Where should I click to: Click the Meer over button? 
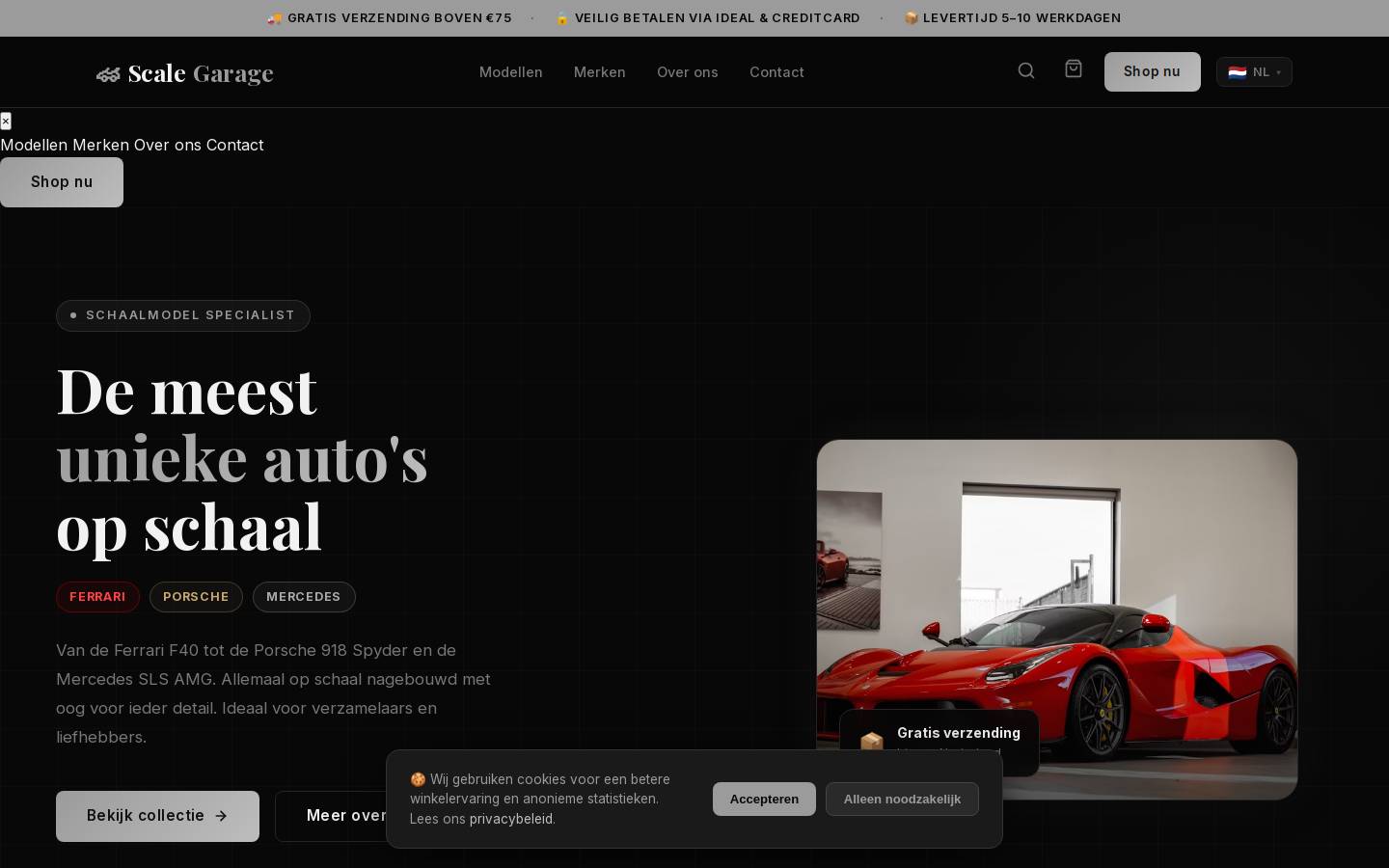(331, 816)
